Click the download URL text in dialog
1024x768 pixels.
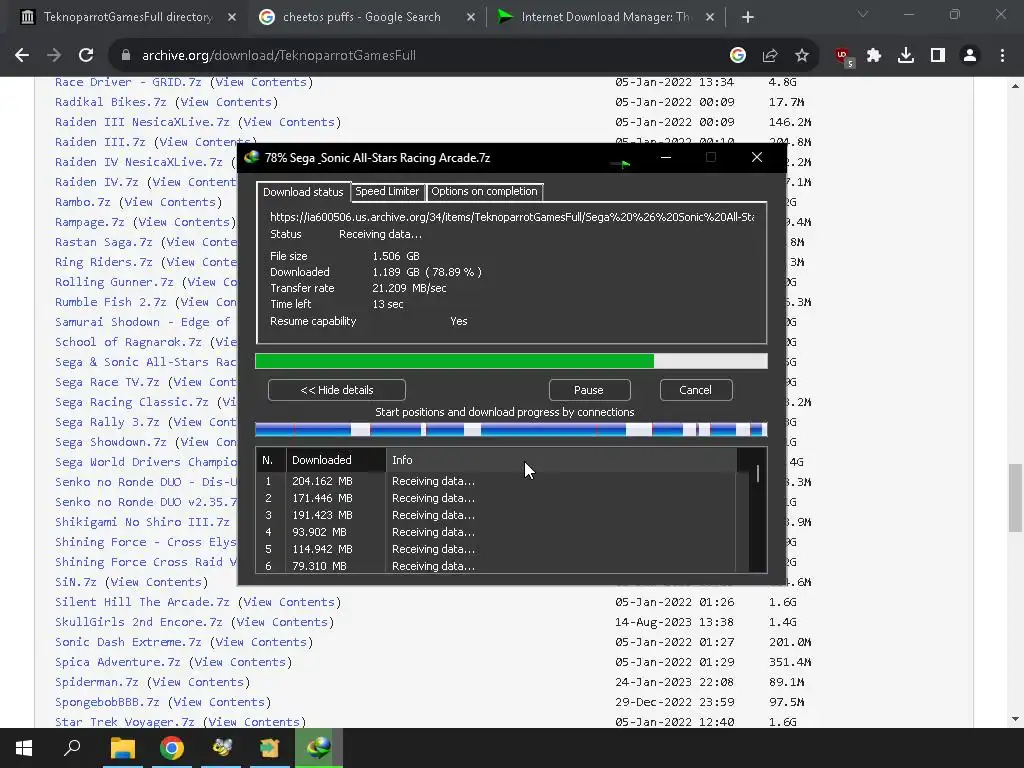pyautogui.click(x=512, y=217)
